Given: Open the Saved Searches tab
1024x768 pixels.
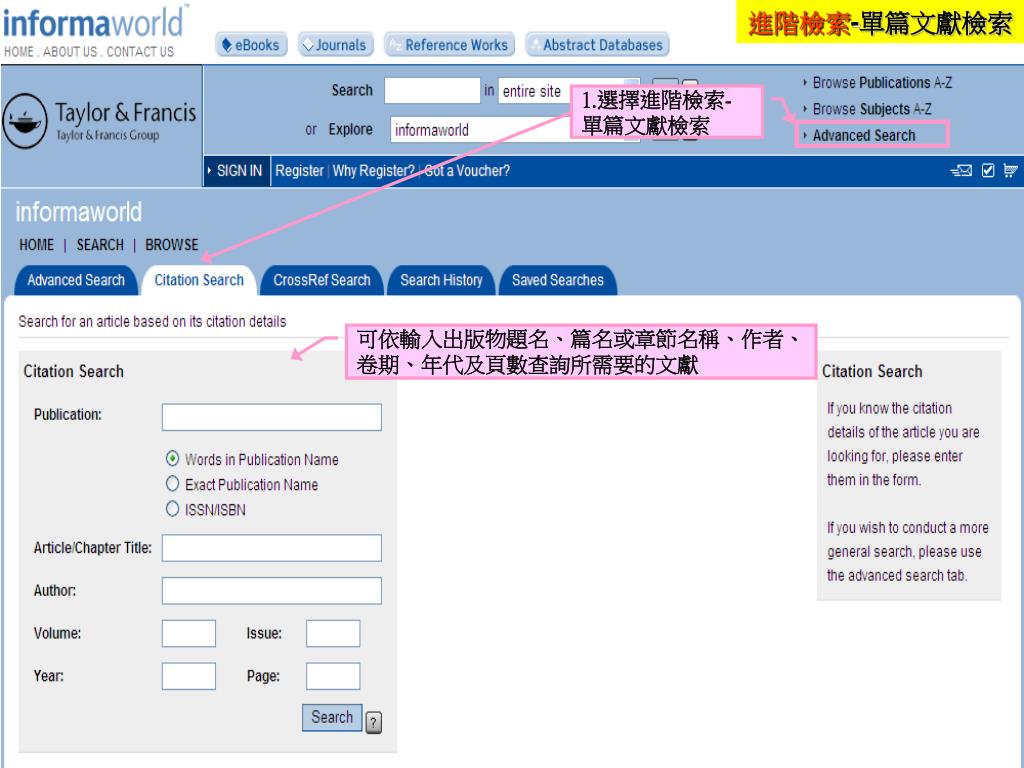Looking at the screenshot, I should click(x=557, y=280).
